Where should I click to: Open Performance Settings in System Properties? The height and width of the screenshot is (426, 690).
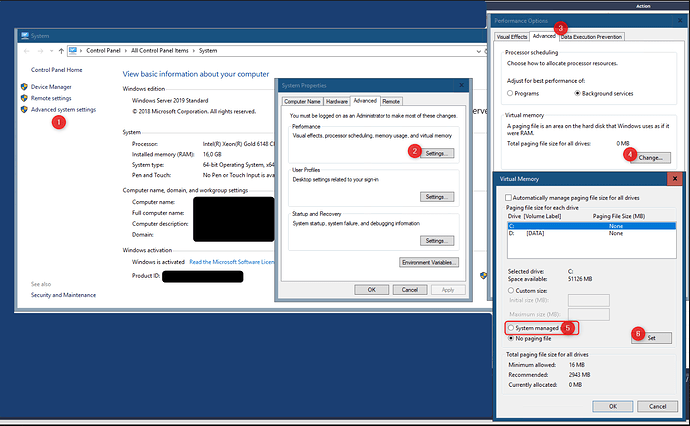(x=438, y=153)
